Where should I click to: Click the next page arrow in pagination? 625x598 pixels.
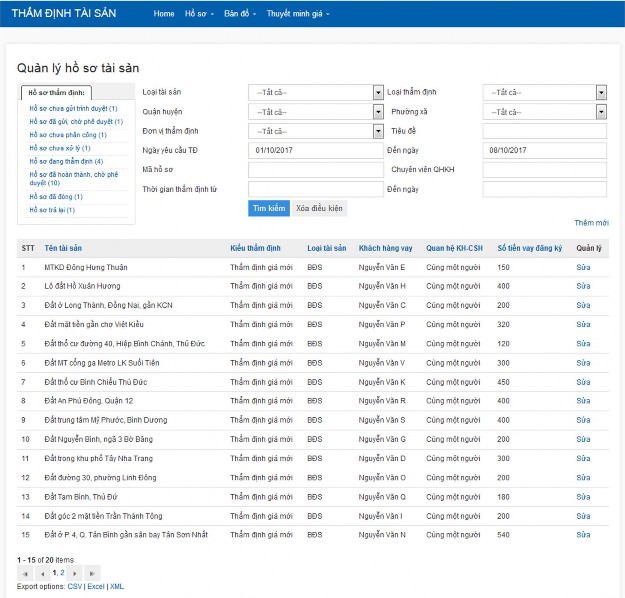[x=76, y=573]
